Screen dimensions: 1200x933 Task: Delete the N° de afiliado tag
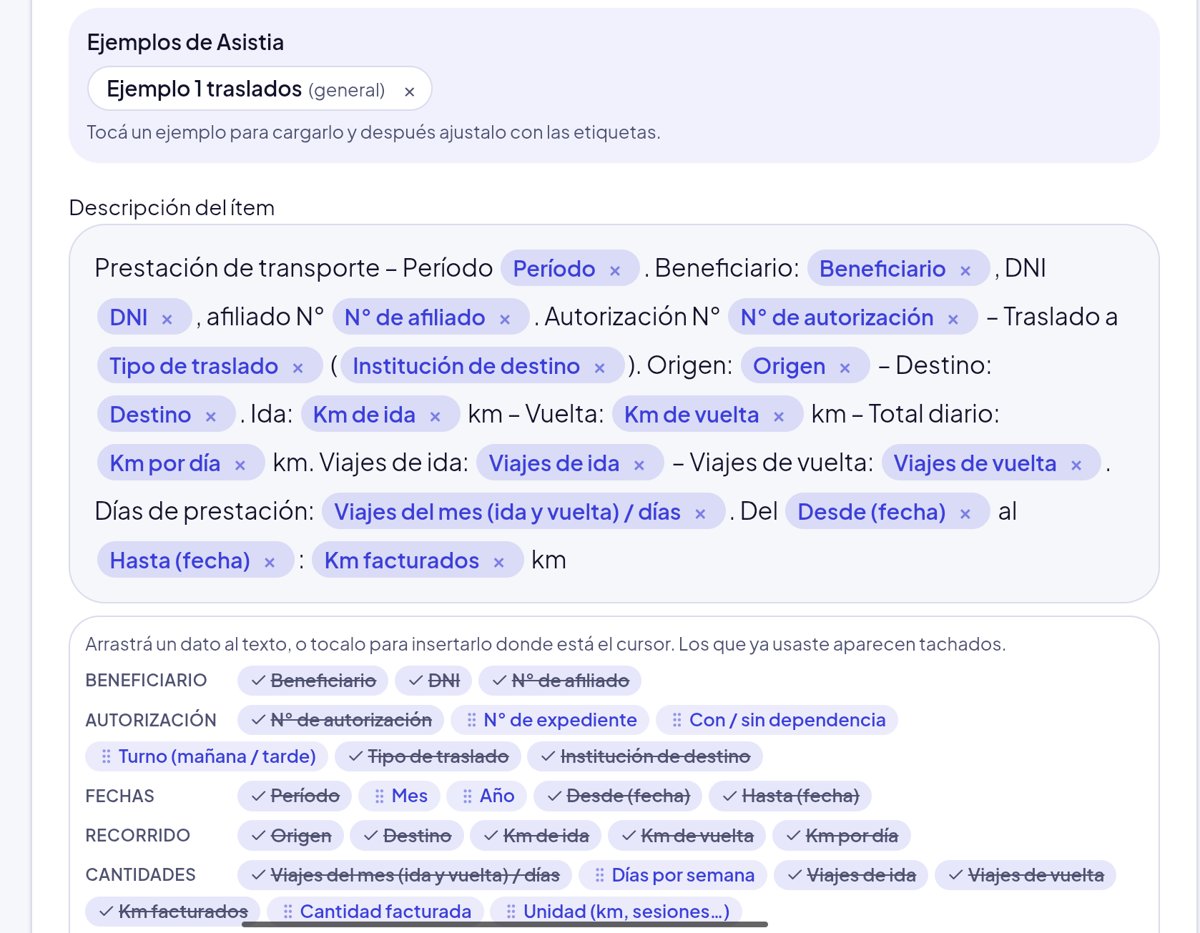505,319
